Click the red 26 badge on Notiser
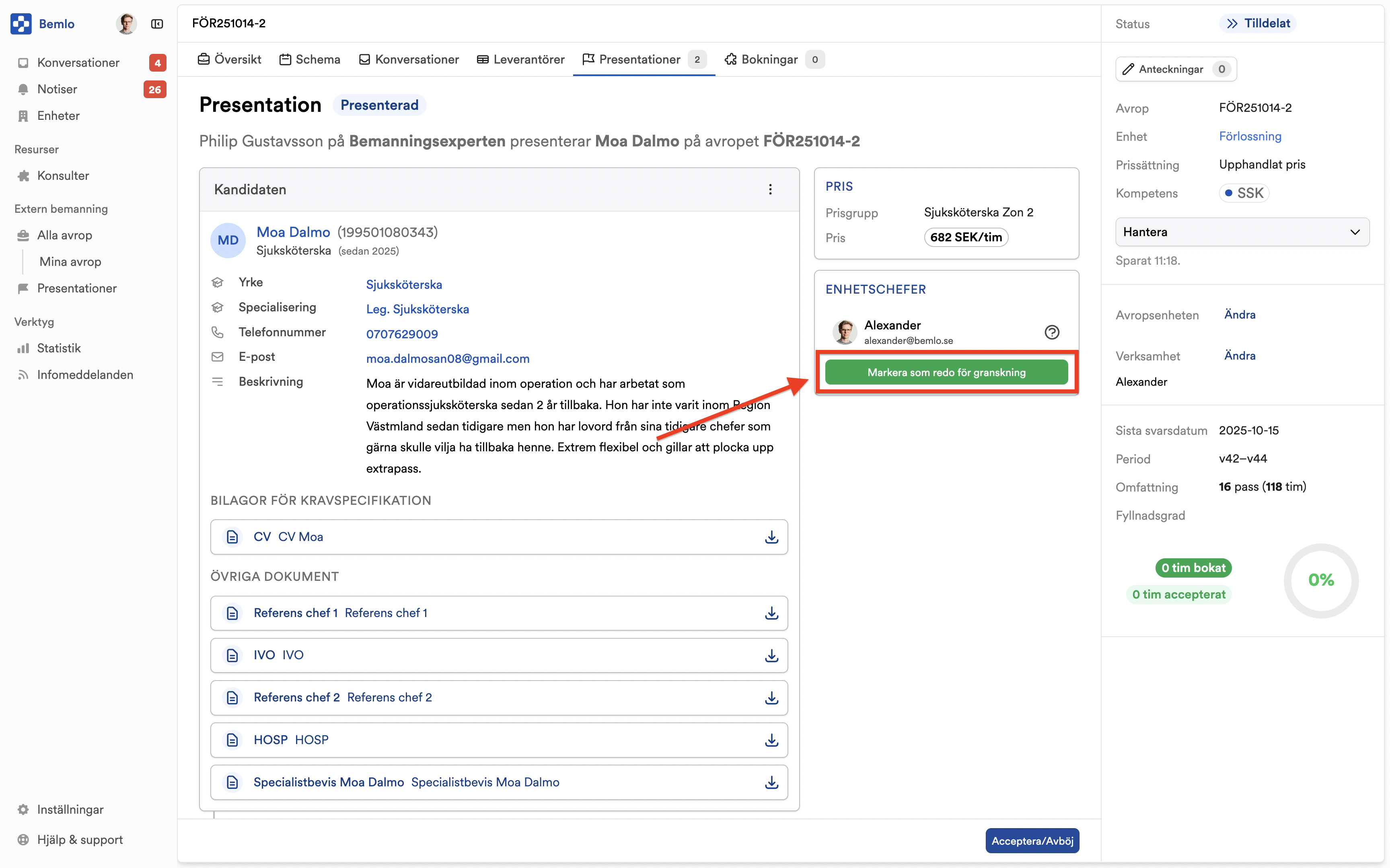 154,89
